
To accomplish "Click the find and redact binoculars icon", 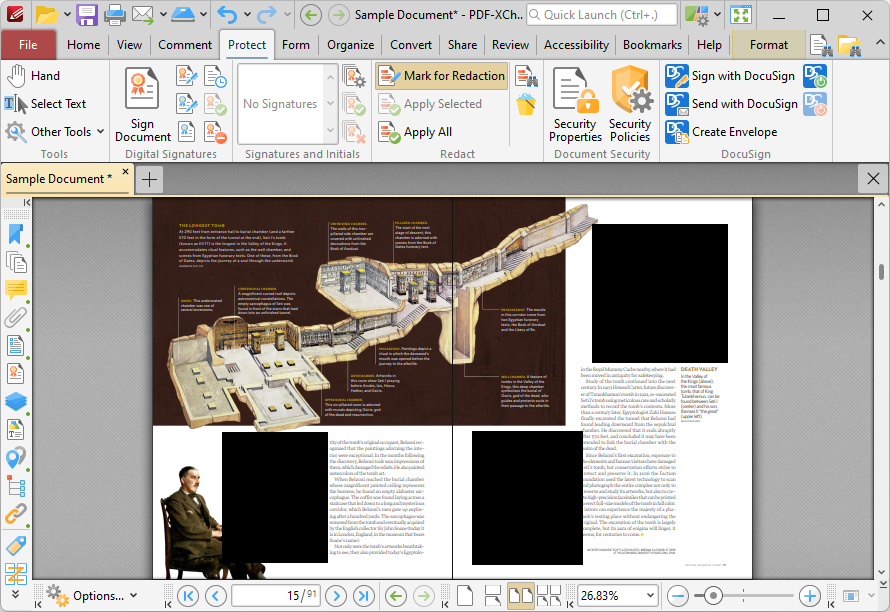I will pos(526,76).
